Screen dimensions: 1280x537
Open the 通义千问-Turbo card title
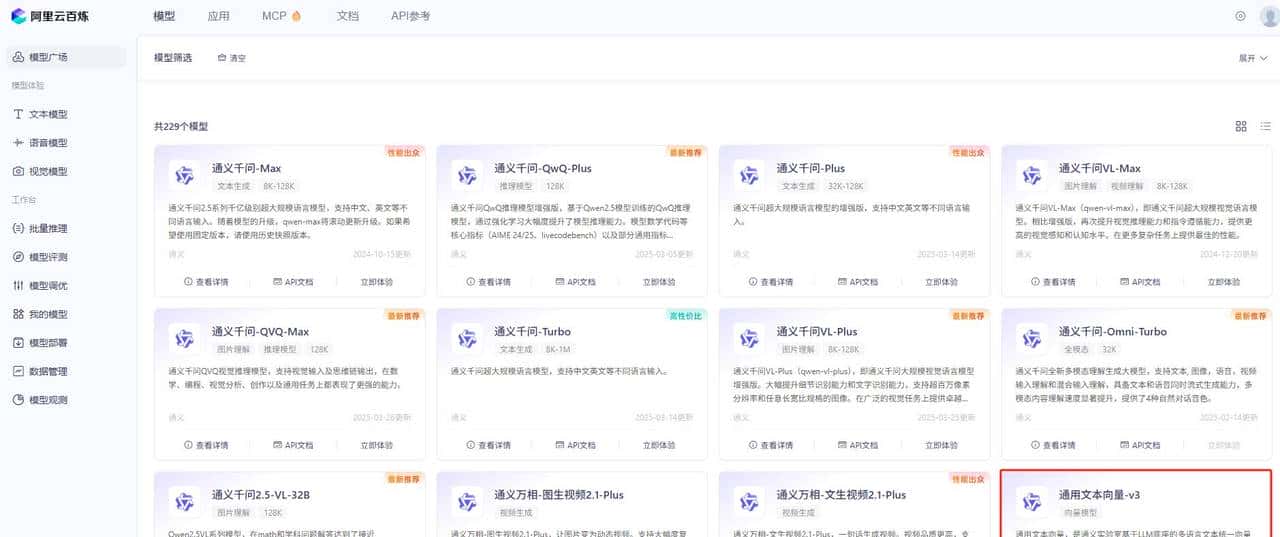coord(531,331)
